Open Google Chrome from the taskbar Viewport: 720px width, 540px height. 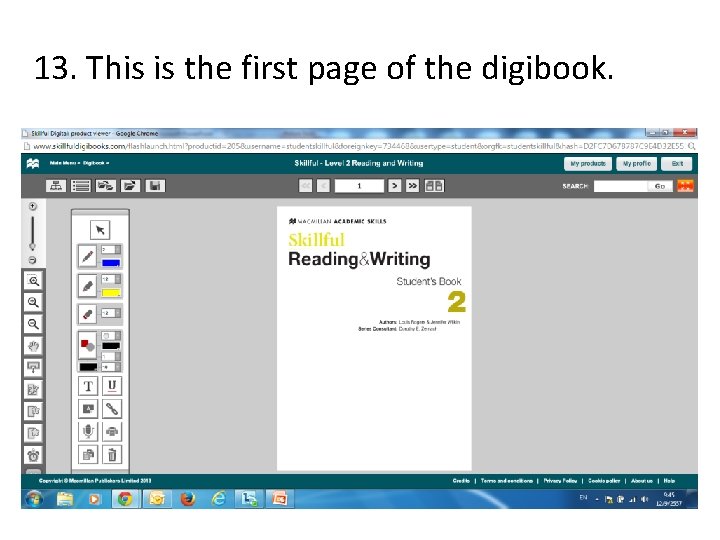point(125,499)
